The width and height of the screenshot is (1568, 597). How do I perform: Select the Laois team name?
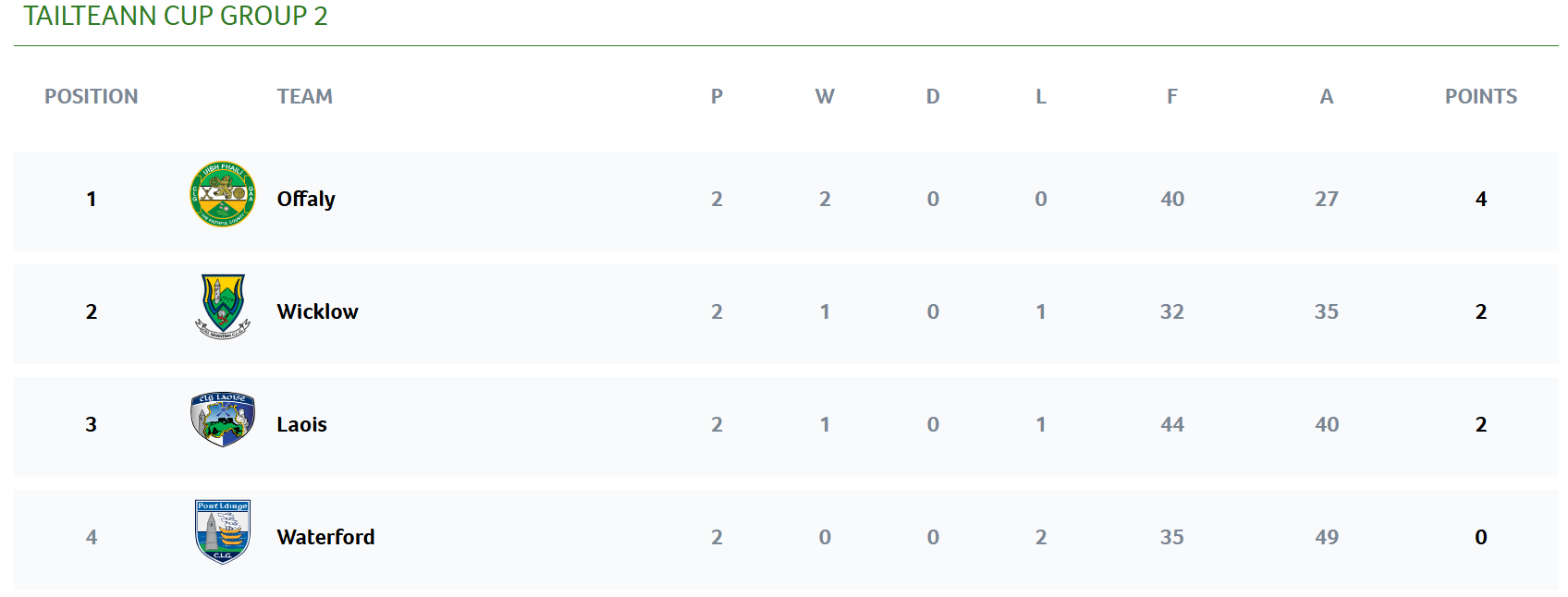301,424
